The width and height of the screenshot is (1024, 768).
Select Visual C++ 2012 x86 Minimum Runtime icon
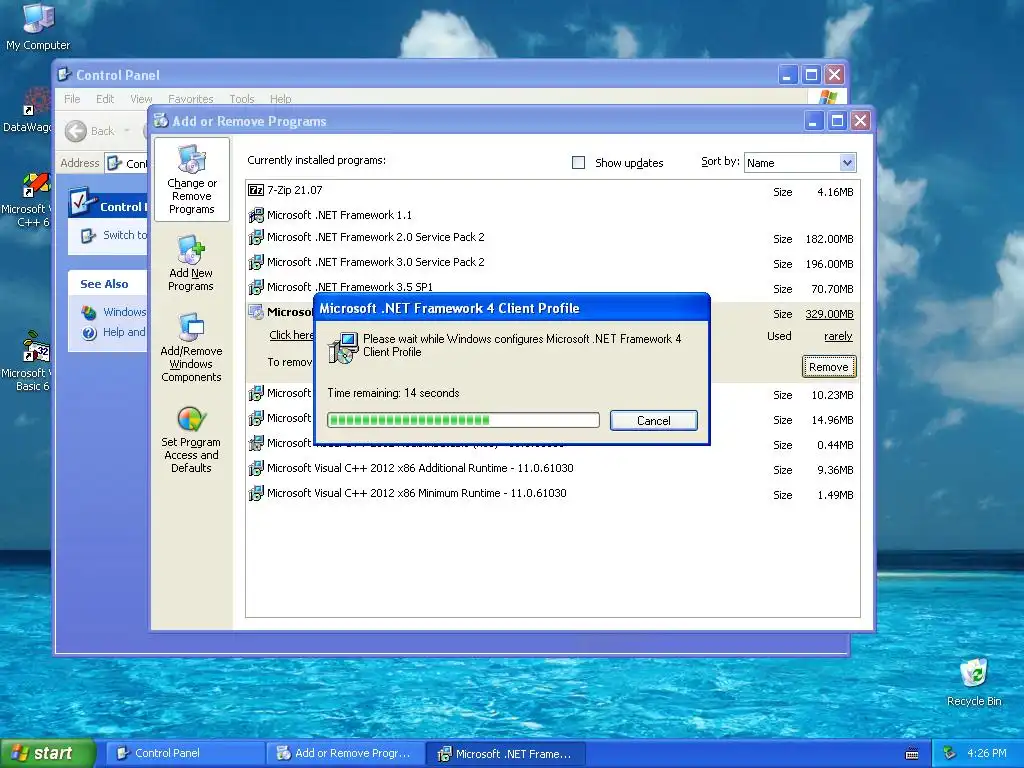click(x=256, y=493)
